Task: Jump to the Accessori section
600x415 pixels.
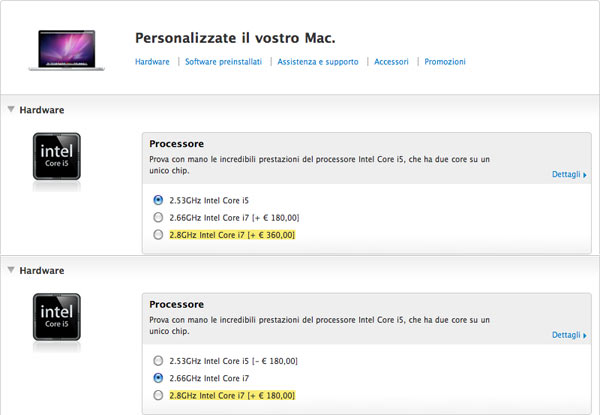Action: pos(391,62)
